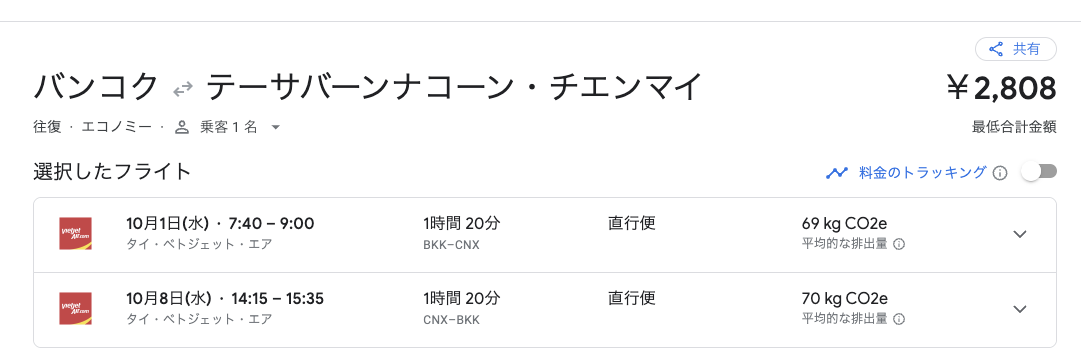1081x362 pixels.
Task: Click the passenger person icon
Action: coord(182,127)
